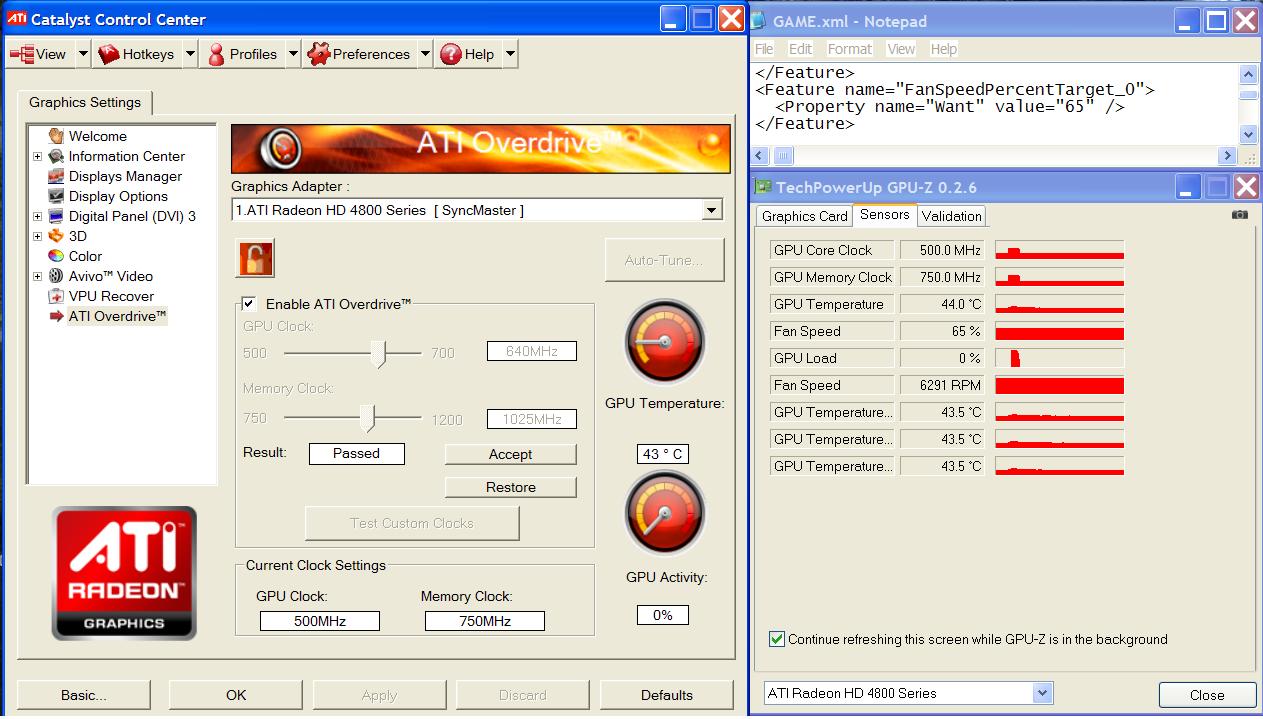This screenshot has height=719, width=1263.
Task: Click the GPU Load sensor graph
Action: coord(1060,358)
